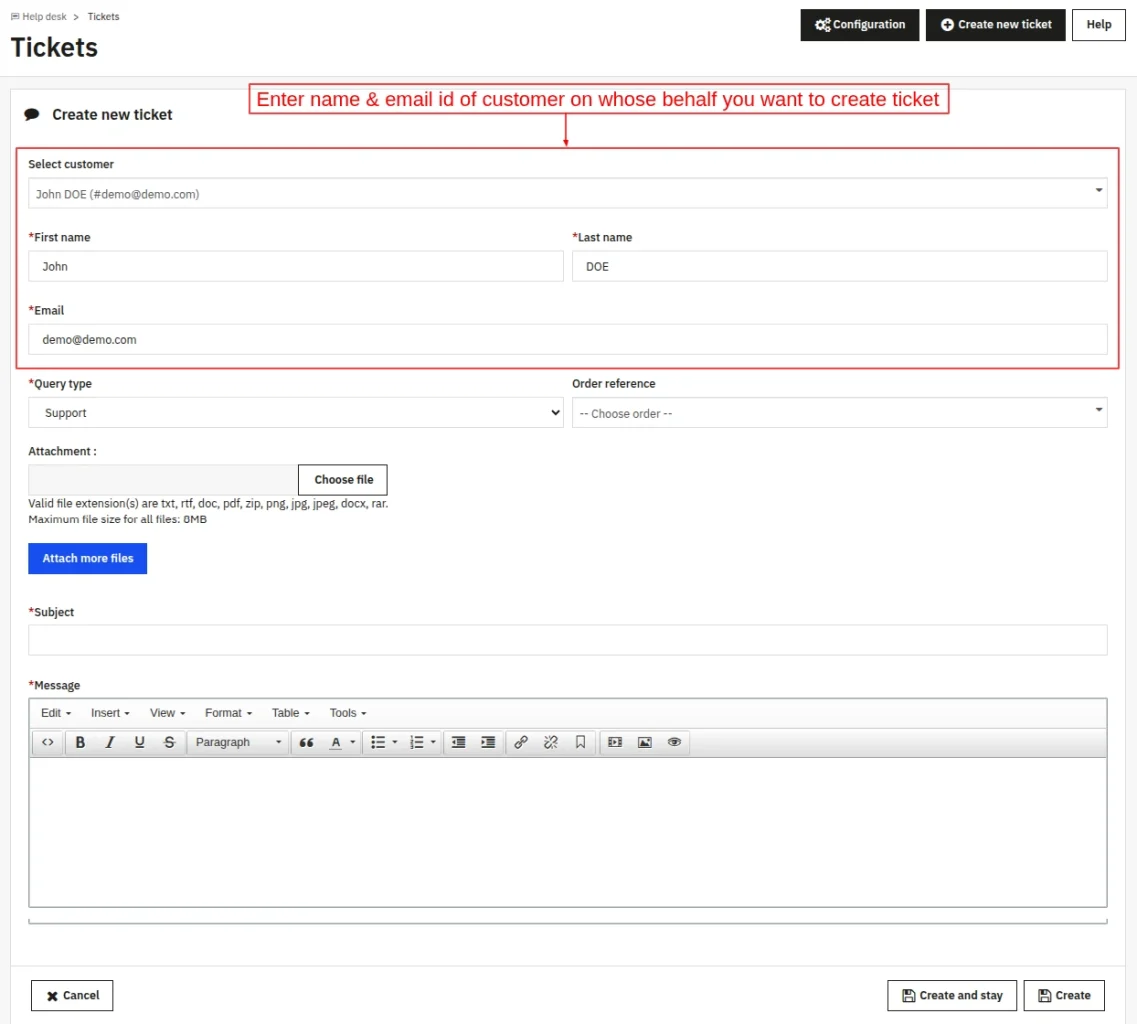The height and width of the screenshot is (1024, 1137).
Task: Insert blockquote using quote icon
Action: click(x=306, y=742)
